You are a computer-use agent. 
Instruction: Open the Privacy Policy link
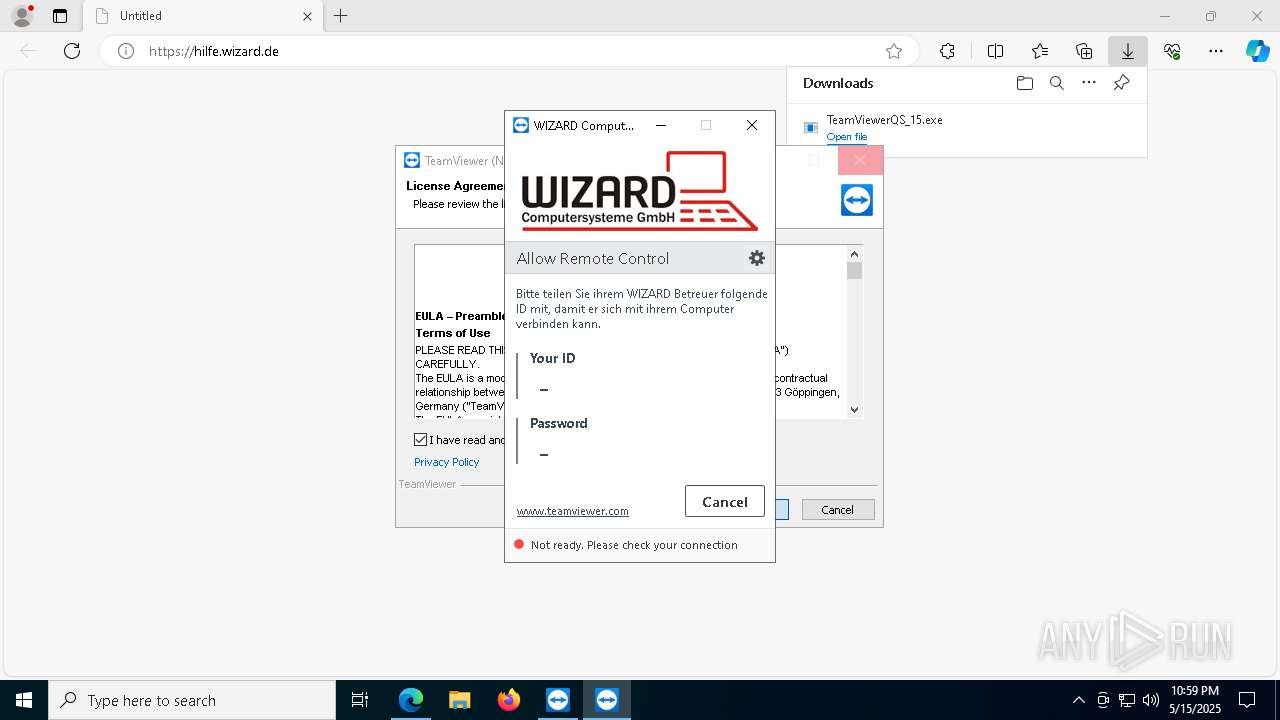[447, 462]
